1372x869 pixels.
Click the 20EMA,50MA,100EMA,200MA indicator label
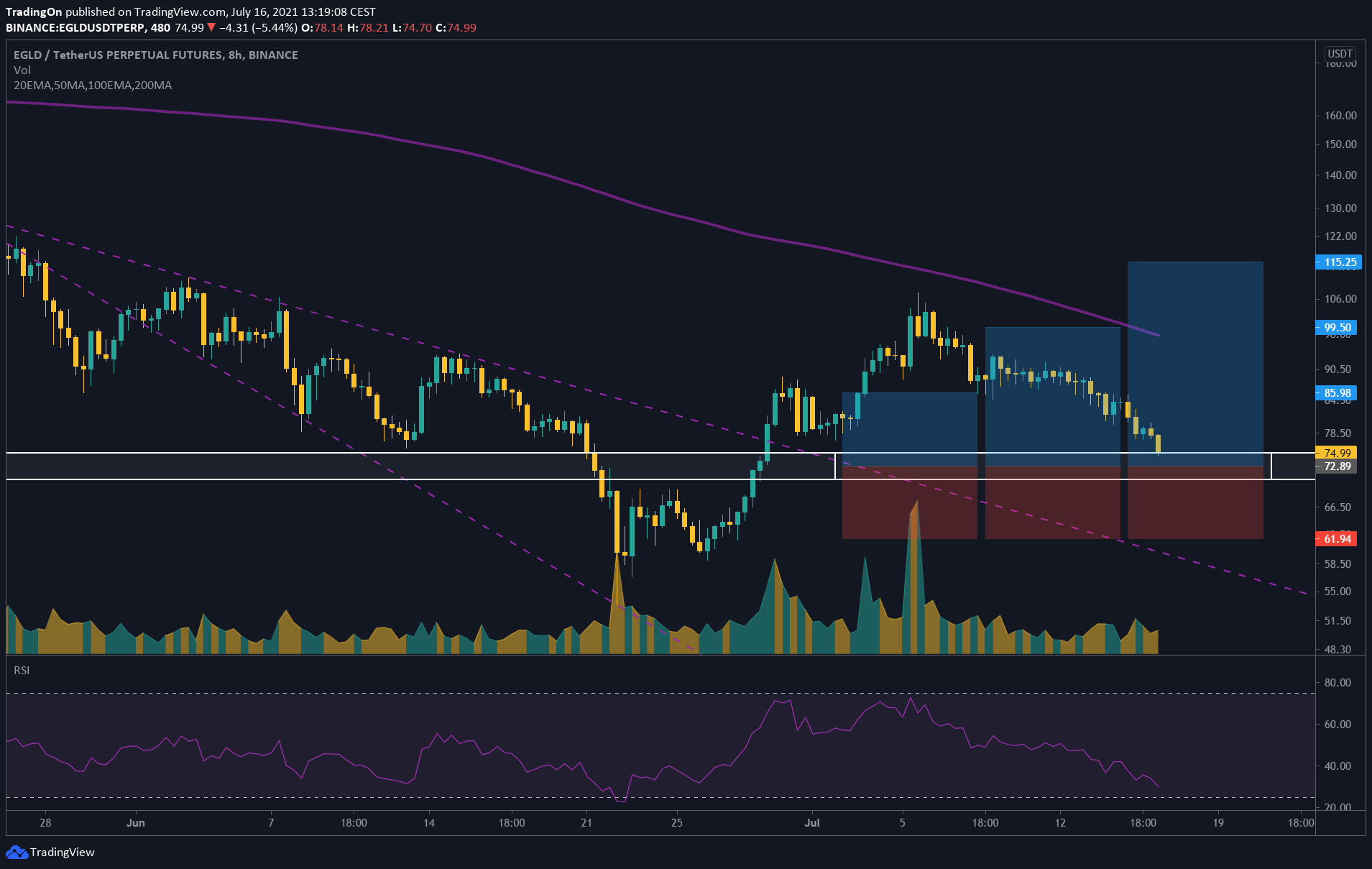pyautogui.click(x=93, y=85)
